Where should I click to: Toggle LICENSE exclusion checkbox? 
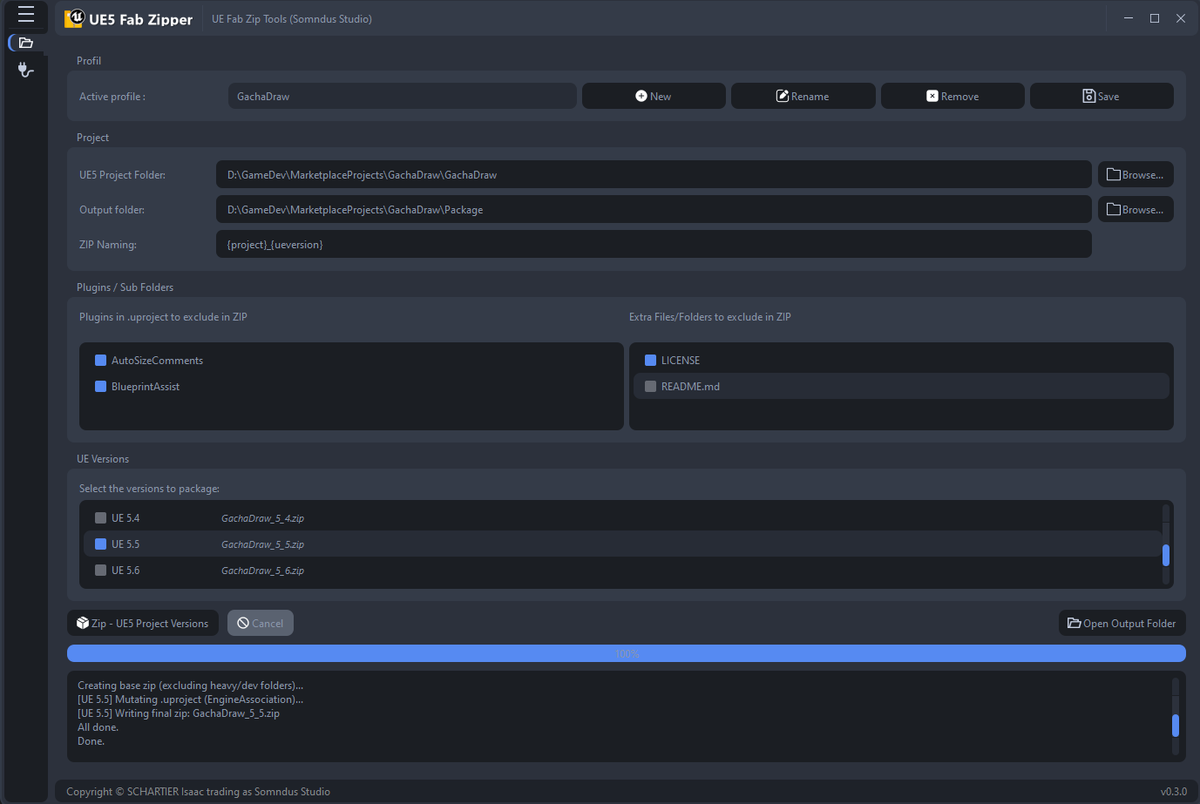650,360
